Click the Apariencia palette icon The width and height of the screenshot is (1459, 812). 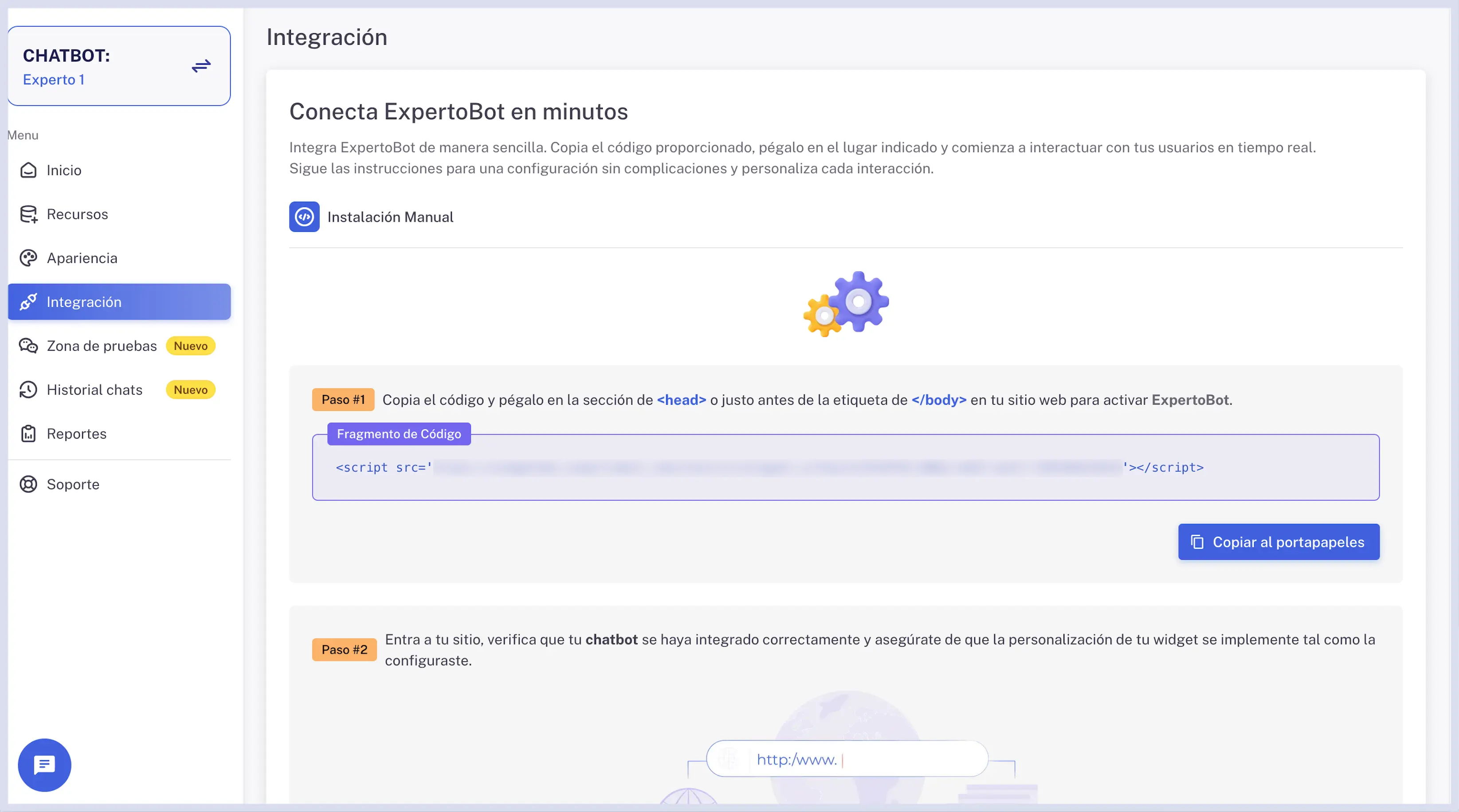pos(28,258)
